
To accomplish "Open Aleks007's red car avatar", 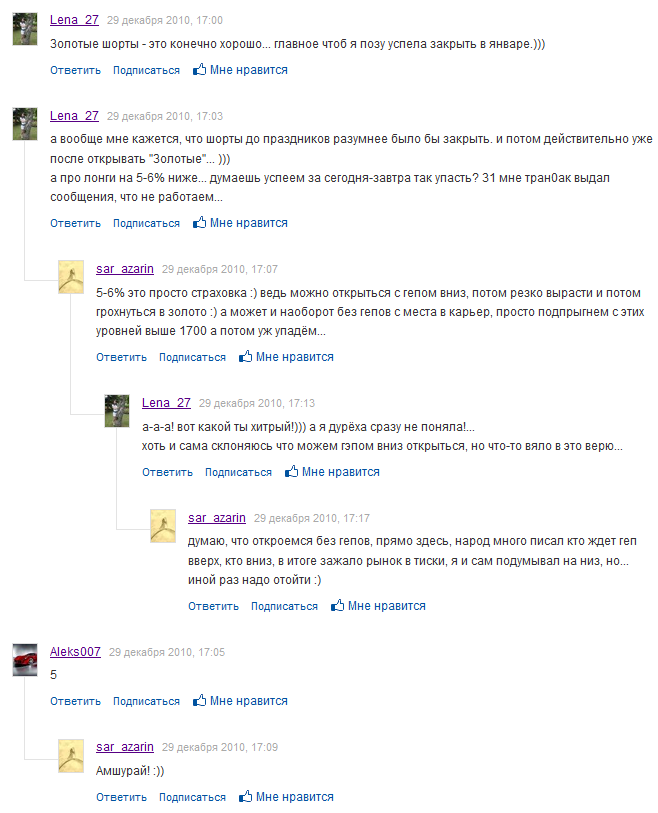I will (x=25, y=660).
